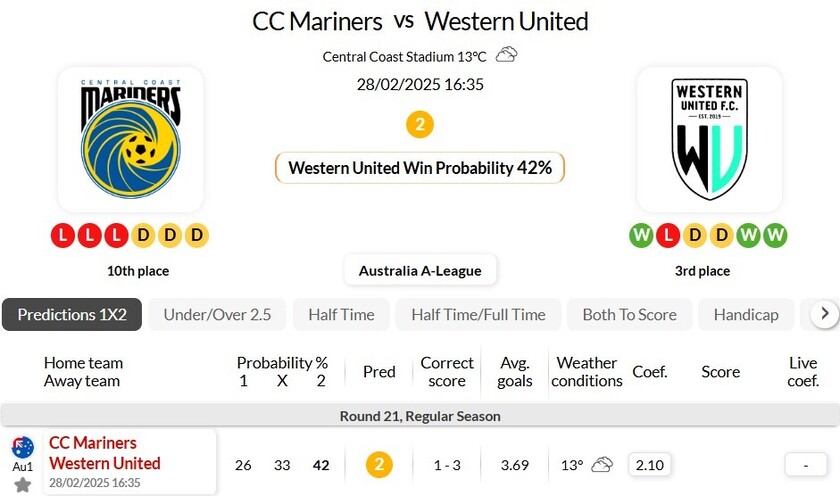Favorite the match with the star icon
This screenshot has width=840, height=496.
(22, 484)
